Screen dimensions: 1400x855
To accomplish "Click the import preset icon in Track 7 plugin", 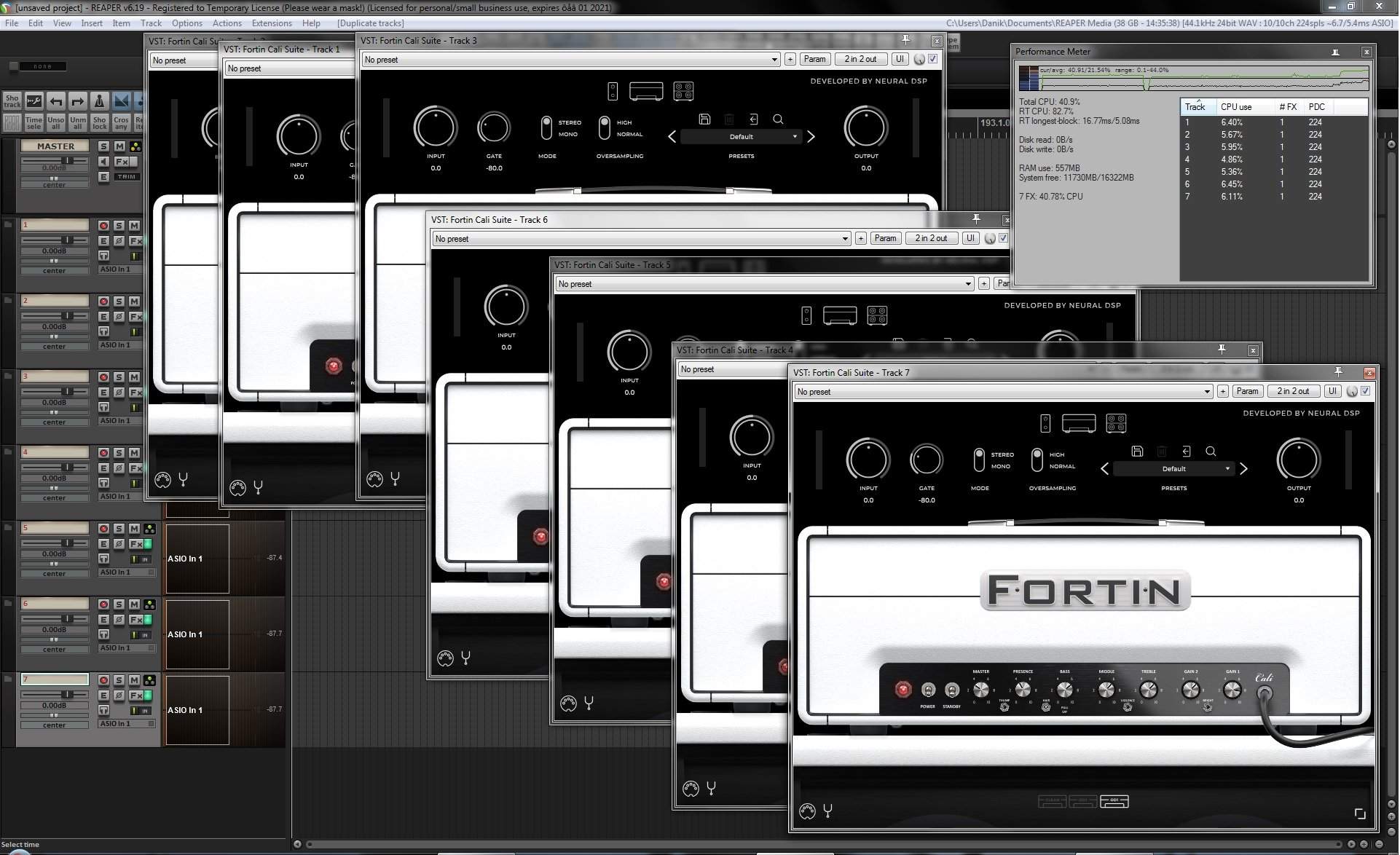I will pyautogui.click(x=1186, y=452).
